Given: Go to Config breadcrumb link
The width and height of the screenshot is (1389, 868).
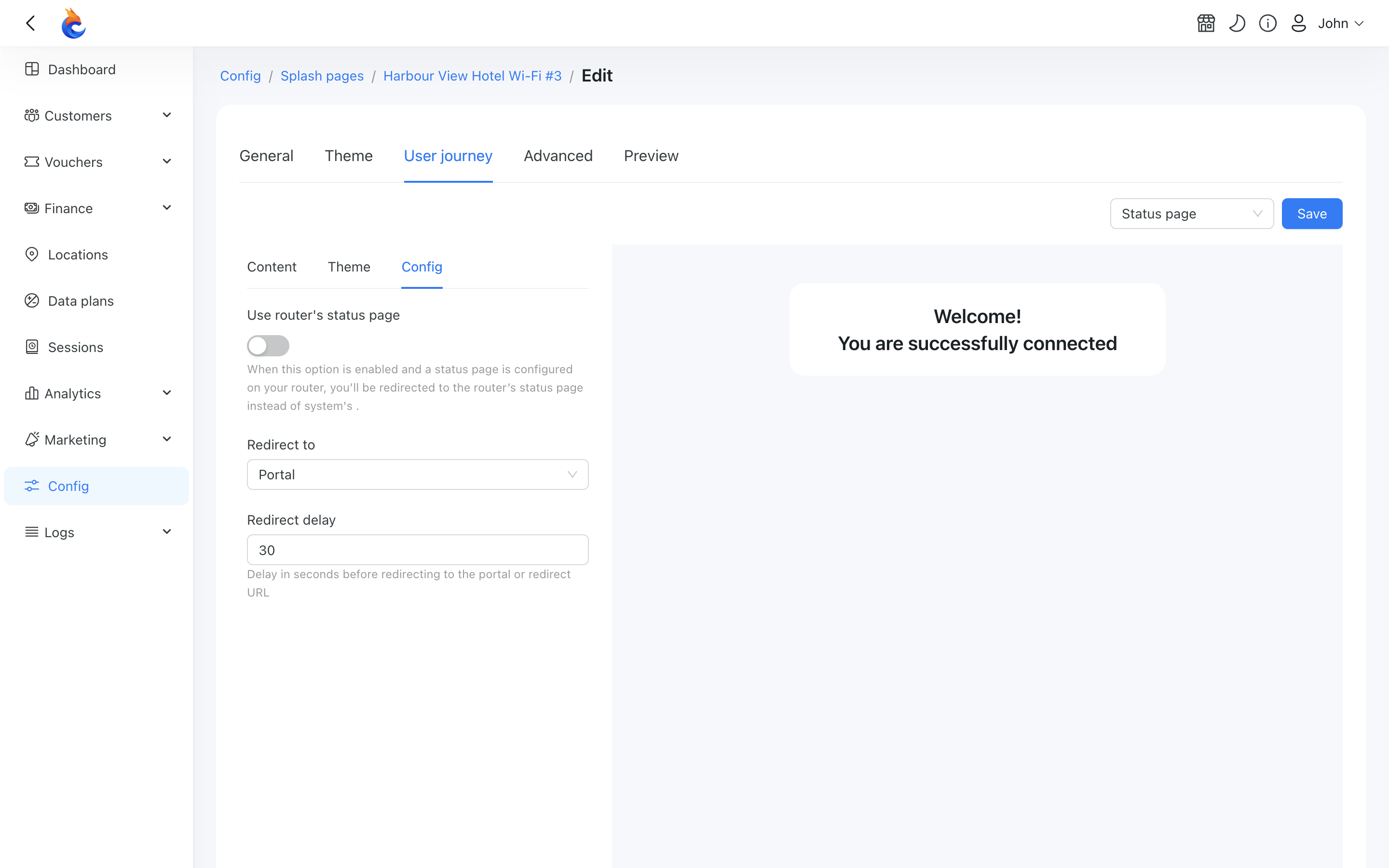Looking at the screenshot, I should pyautogui.click(x=241, y=76).
